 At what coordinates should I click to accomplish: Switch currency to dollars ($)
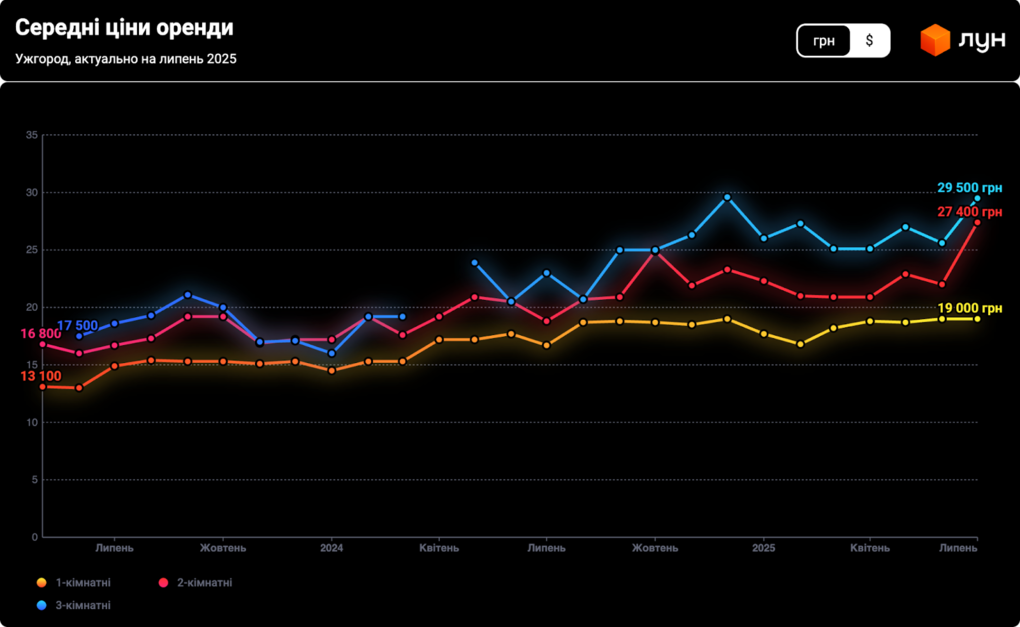(869, 41)
